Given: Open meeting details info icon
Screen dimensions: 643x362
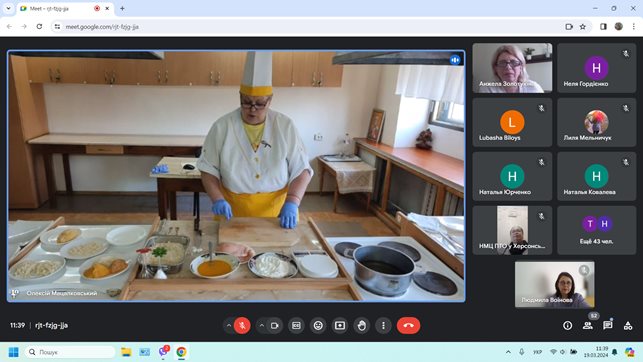Looking at the screenshot, I should point(568,326).
